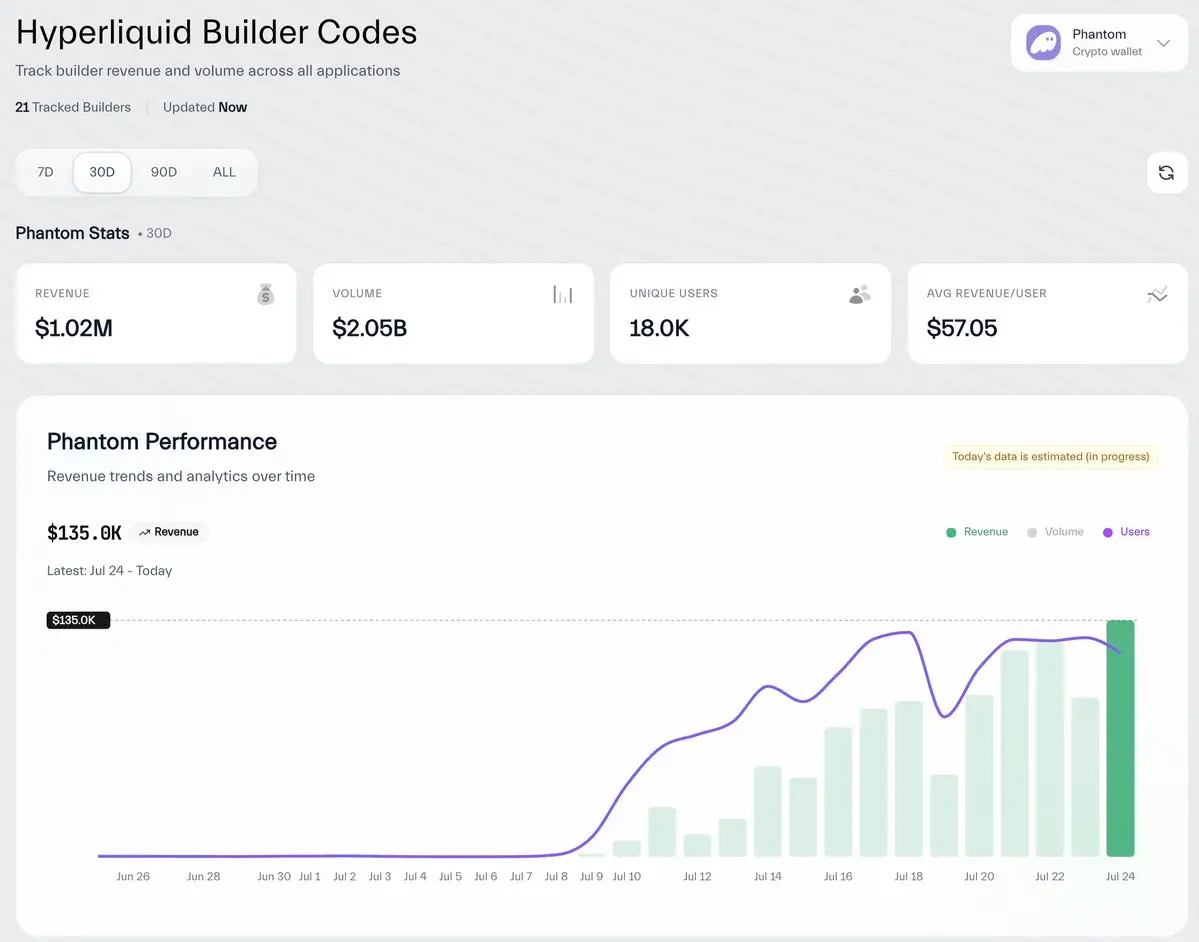Click the '21 Tracked Builders' text
1199x942 pixels.
point(73,107)
